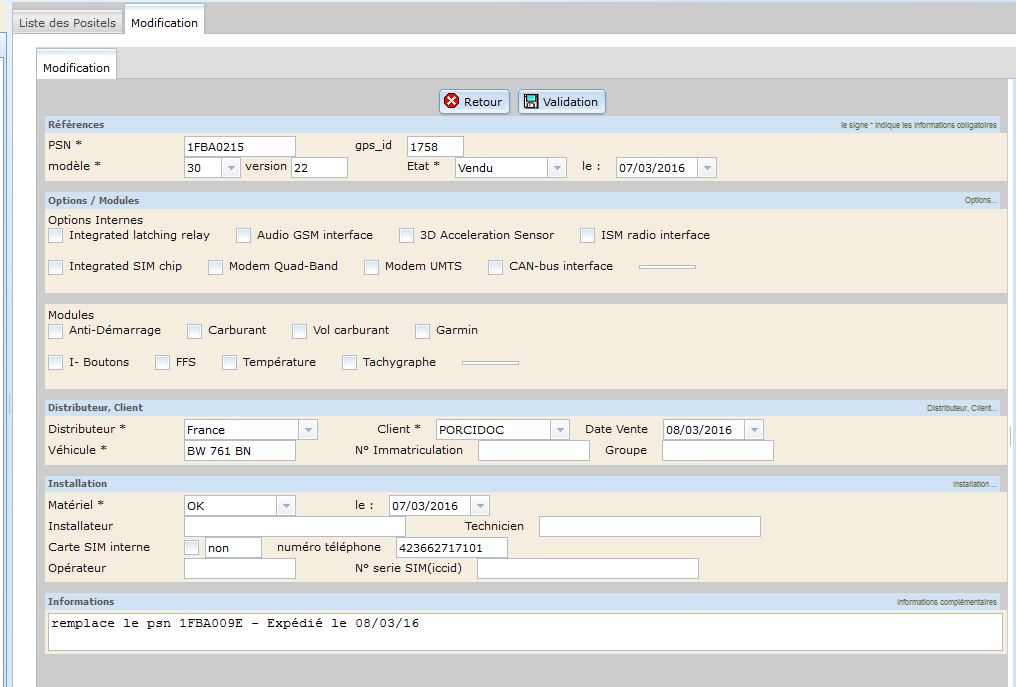Check the Carte SIM interne box
The height and width of the screenshot is (687, 1016).
(x=192, y=547)
